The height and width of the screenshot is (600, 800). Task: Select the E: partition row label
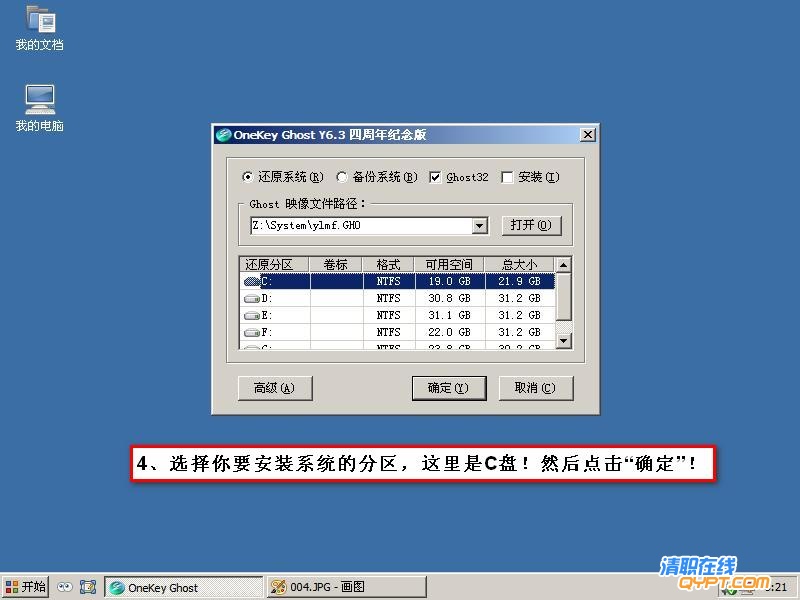point(267,316)
